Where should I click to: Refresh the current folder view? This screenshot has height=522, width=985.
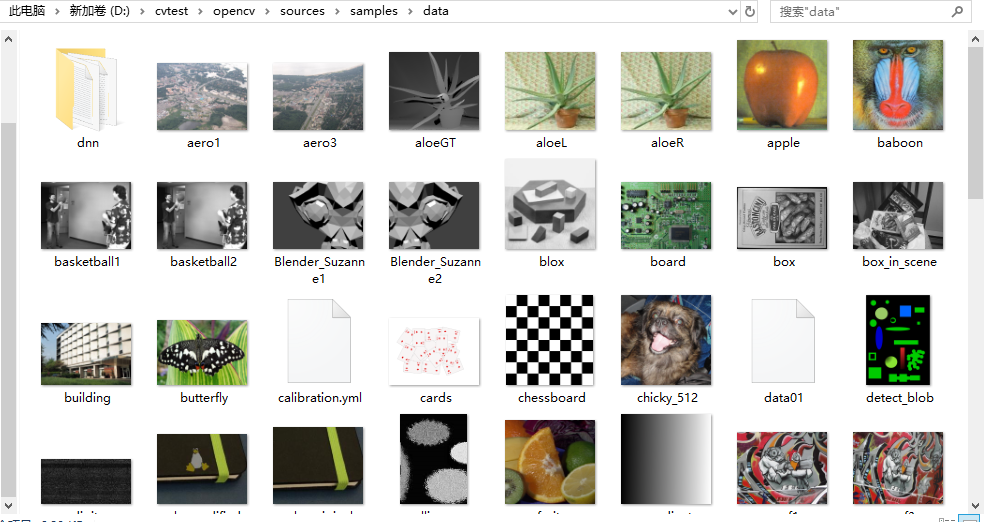749,11
